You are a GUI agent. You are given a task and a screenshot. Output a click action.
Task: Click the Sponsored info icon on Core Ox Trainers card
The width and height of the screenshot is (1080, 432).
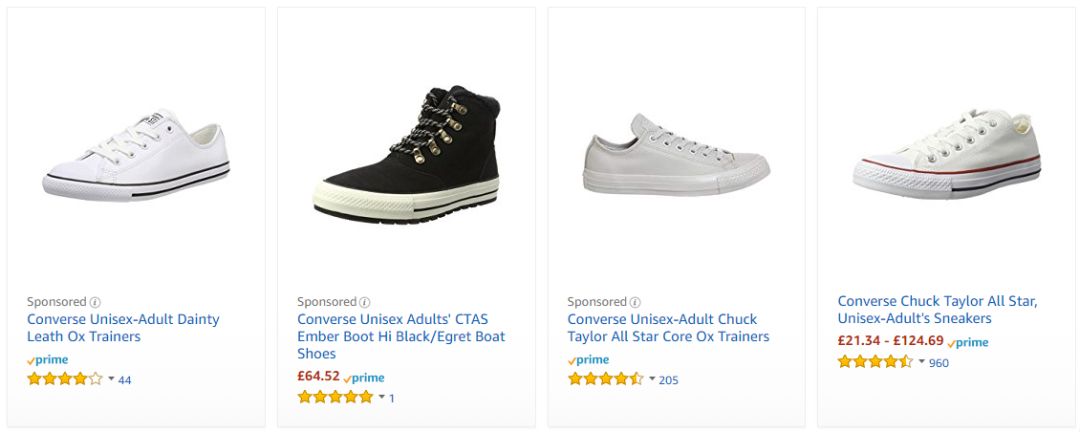pyautogui.click(x=635, y=302)
